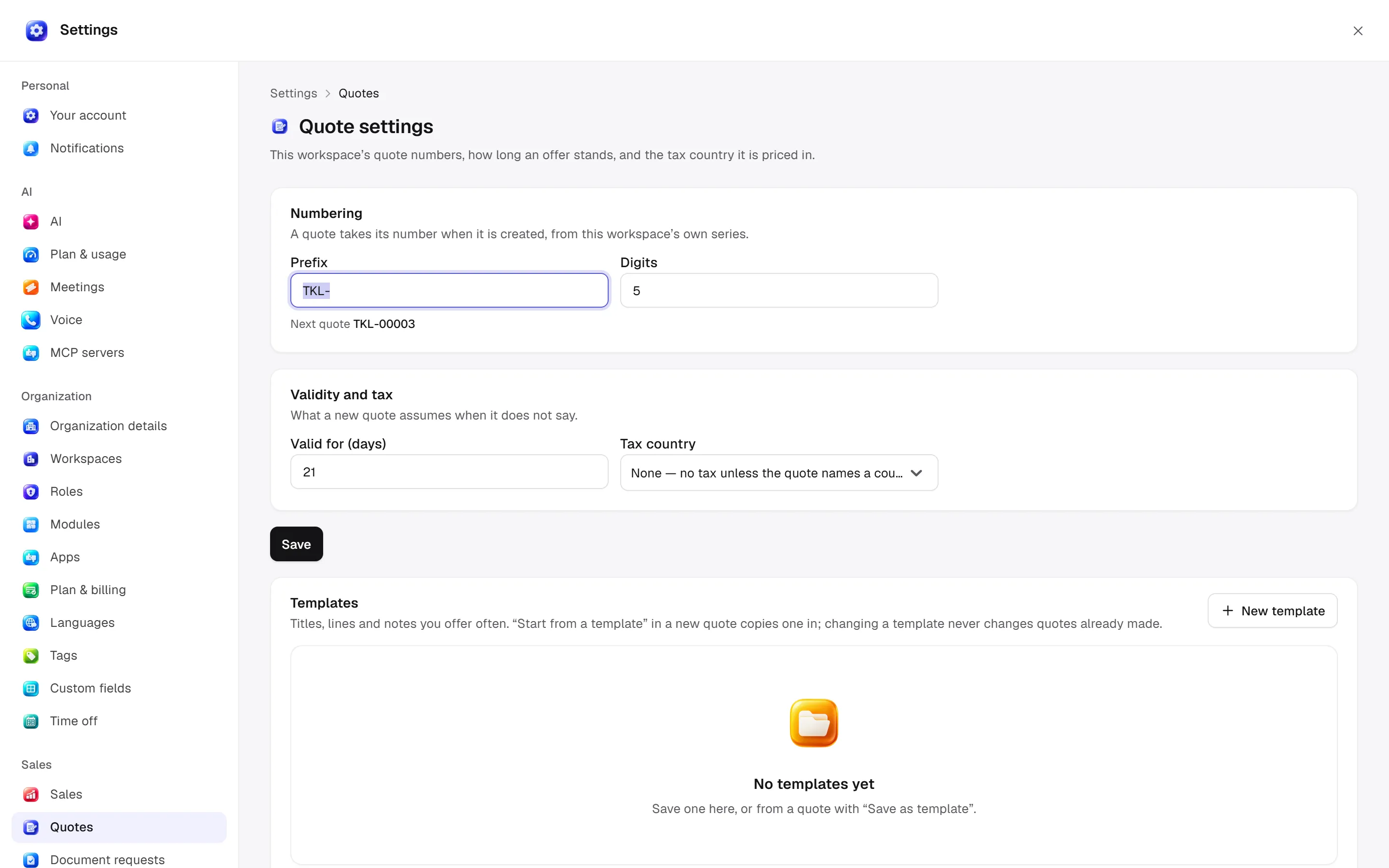Click the Notifications bell icon
Screen dimensions: 1389x868
tap(31, 148)
